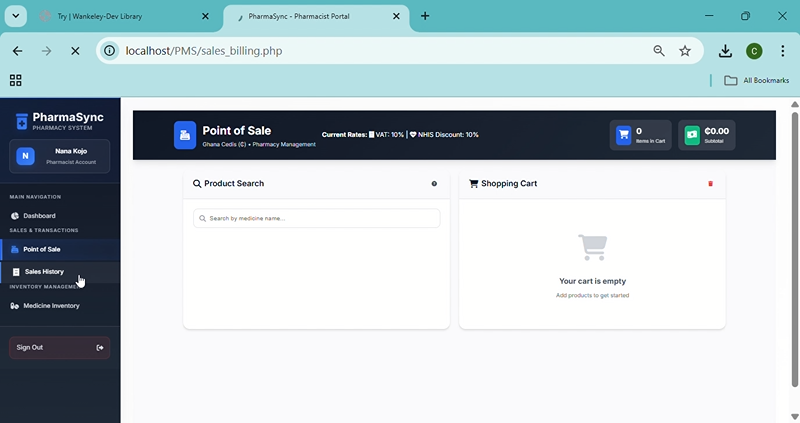Open Sales History from sidebar
The width and height of the screenshot is (800, 423).
60,272
